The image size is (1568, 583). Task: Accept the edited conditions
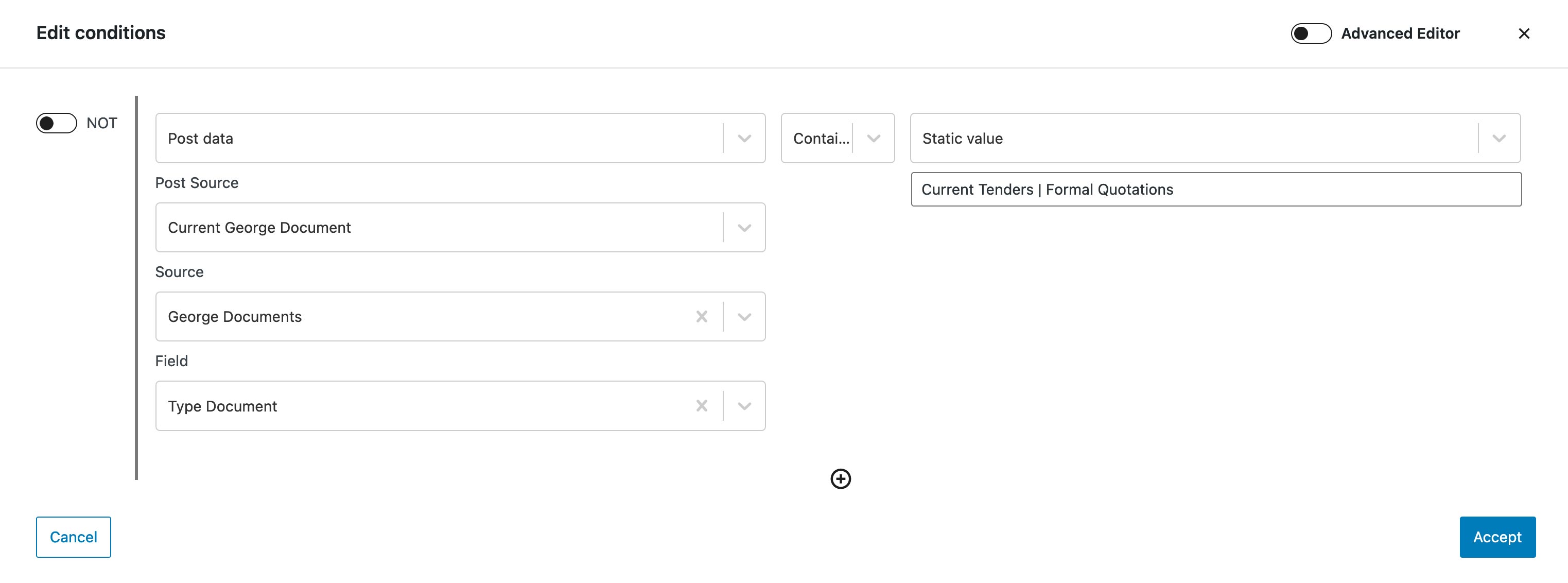click(1497, 537)
